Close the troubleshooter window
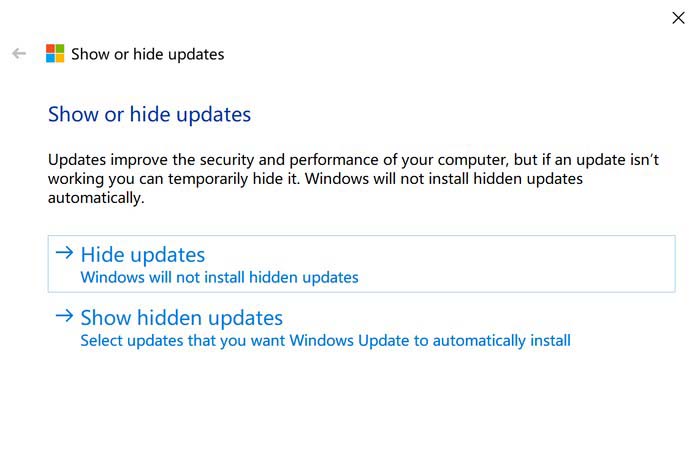The width and height of the screenshot is (700, 457). pos(678,18)
